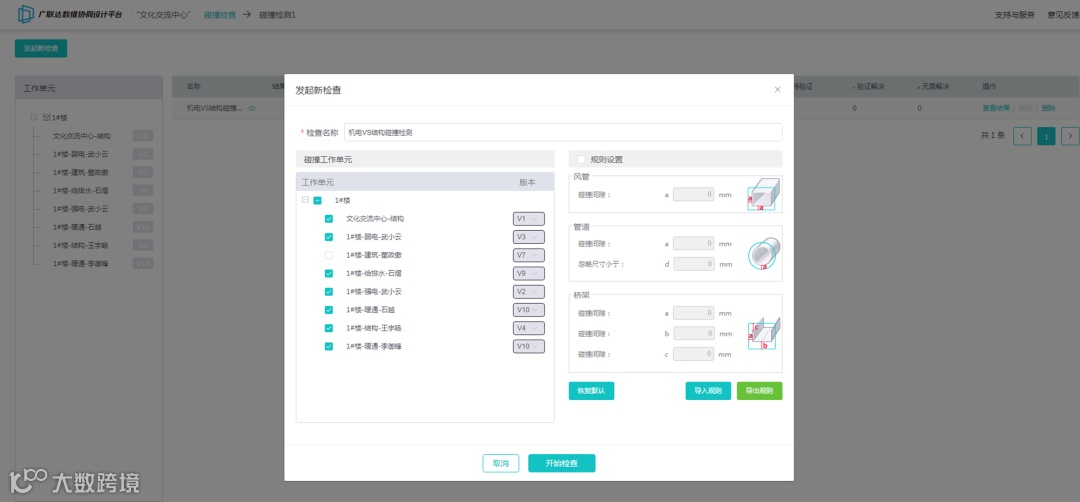
Task: Click the 发起新检查 button on background page
Action: click(41, 48)
